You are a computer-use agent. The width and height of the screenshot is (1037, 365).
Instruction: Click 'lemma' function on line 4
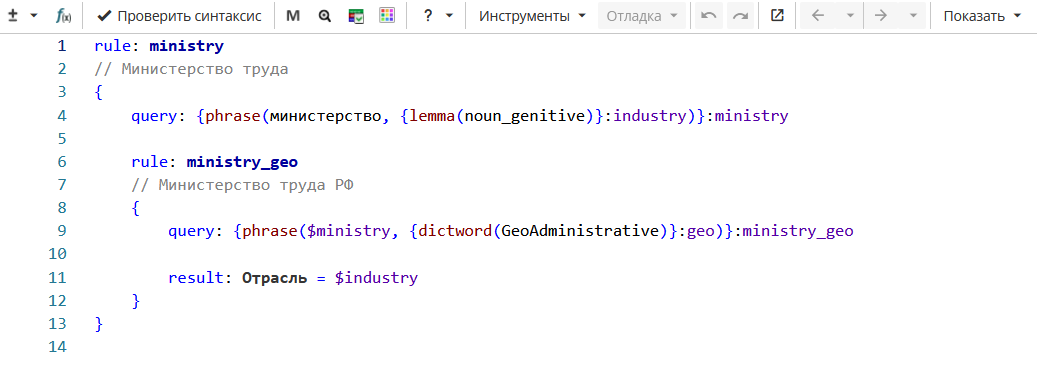click(x=433, y=116)
